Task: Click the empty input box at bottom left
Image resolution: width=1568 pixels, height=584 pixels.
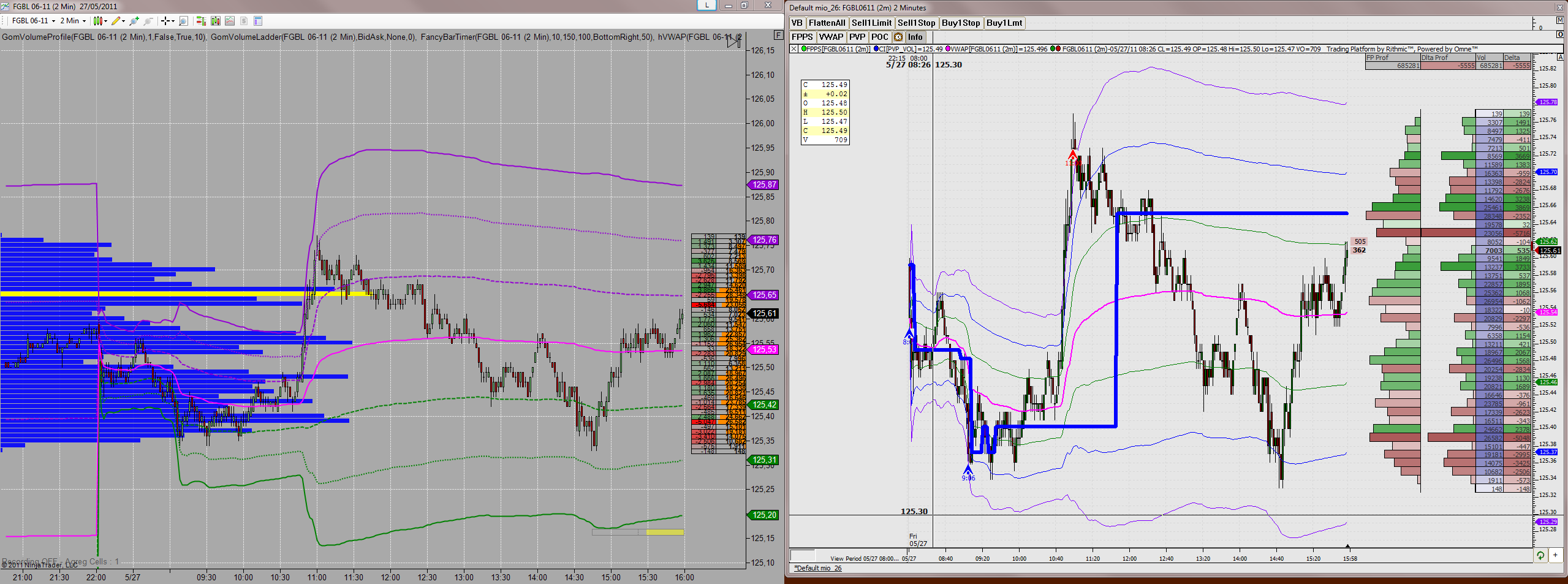Action: pyautogui.click(x=803, y=555)
